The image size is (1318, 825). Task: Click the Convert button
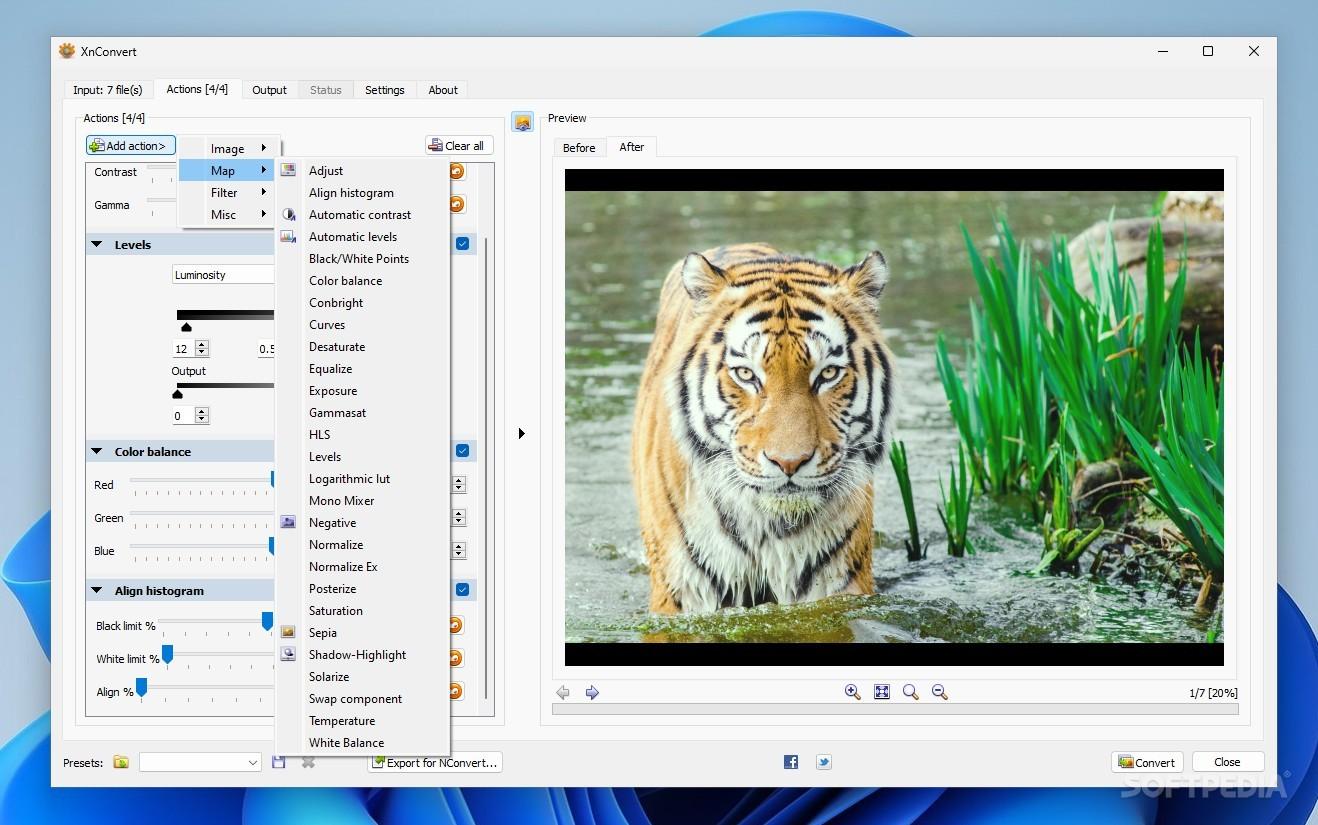pos(1147,762)
